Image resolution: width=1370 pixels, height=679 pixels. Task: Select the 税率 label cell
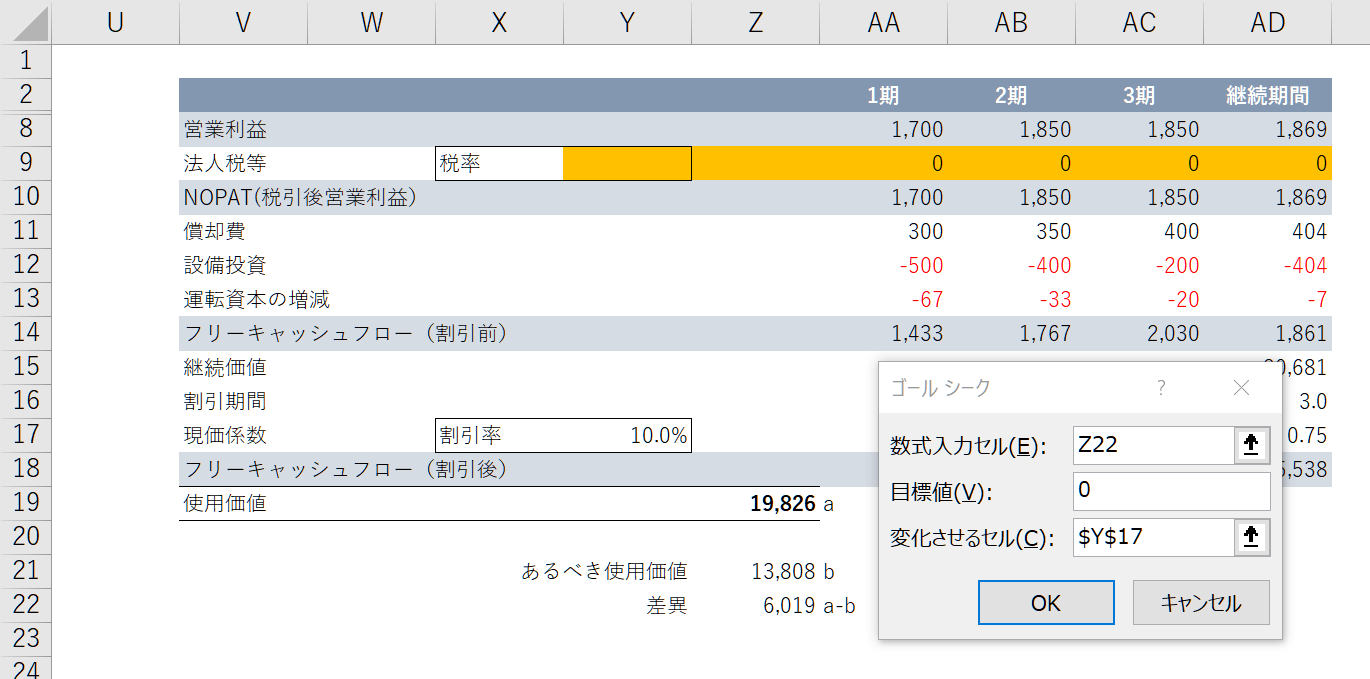point(498,162)
